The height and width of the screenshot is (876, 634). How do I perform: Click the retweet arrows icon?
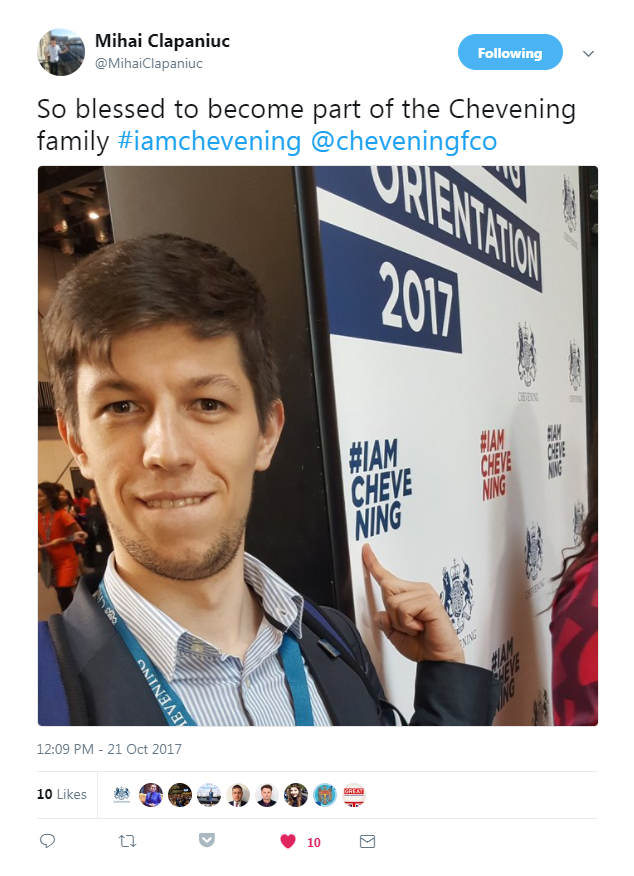tap(127, 841)
